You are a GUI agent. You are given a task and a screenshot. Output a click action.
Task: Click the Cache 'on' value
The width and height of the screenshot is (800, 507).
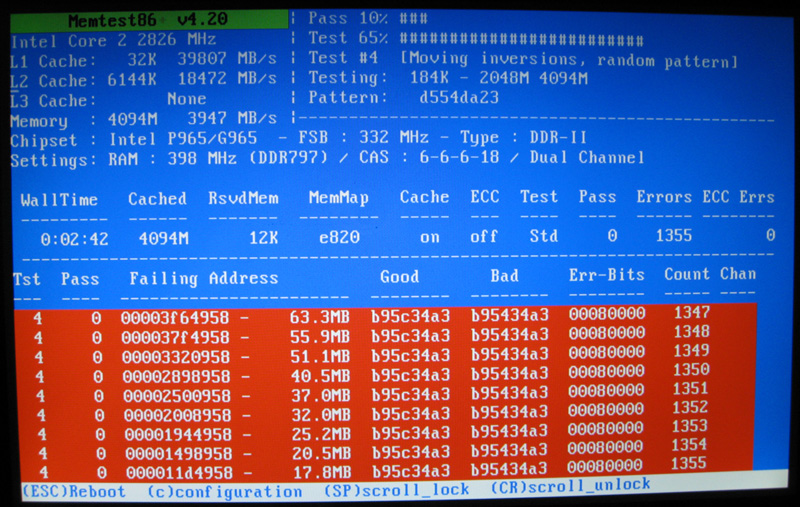click(430, 237)
